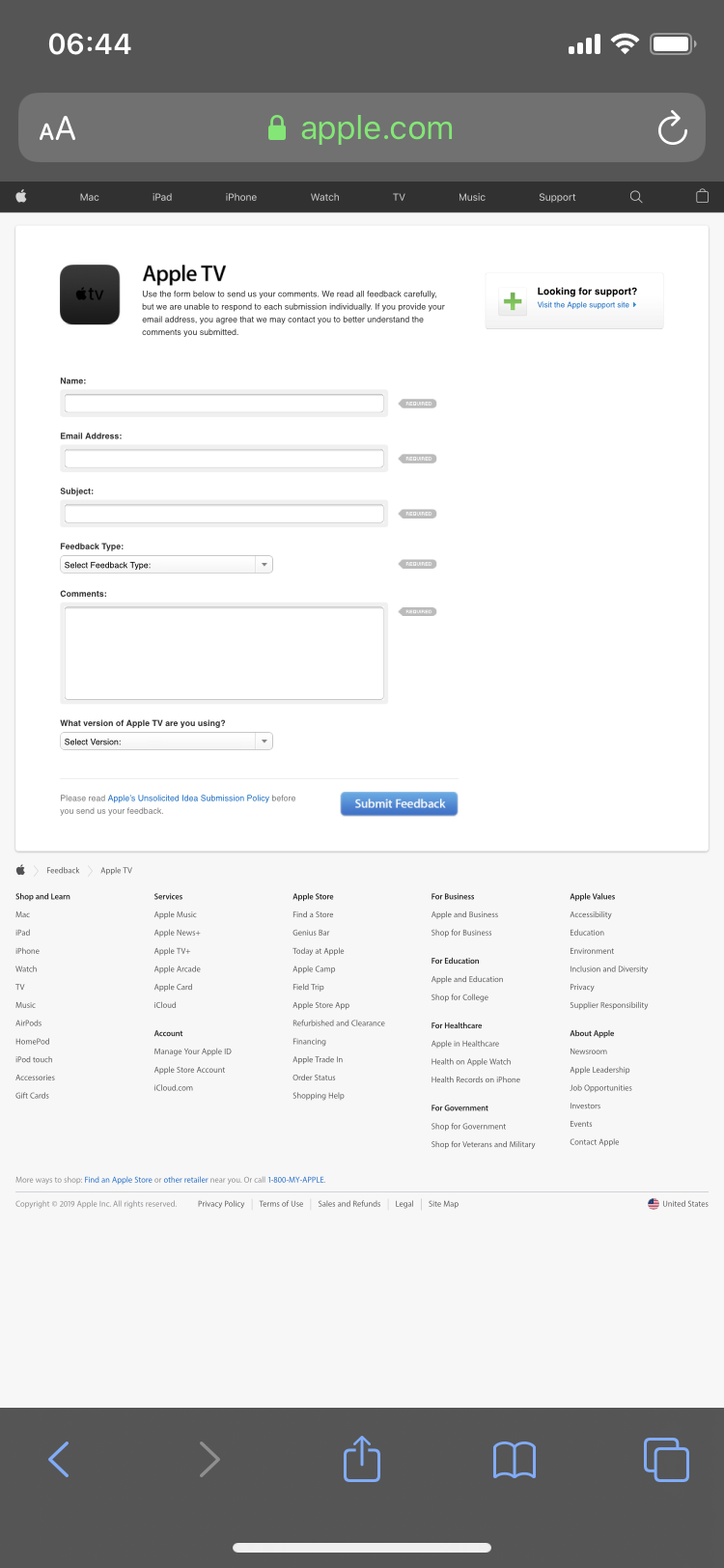724x1568 pixels.
Task: Open Job Opportunities footer link
Action: 600,1088
